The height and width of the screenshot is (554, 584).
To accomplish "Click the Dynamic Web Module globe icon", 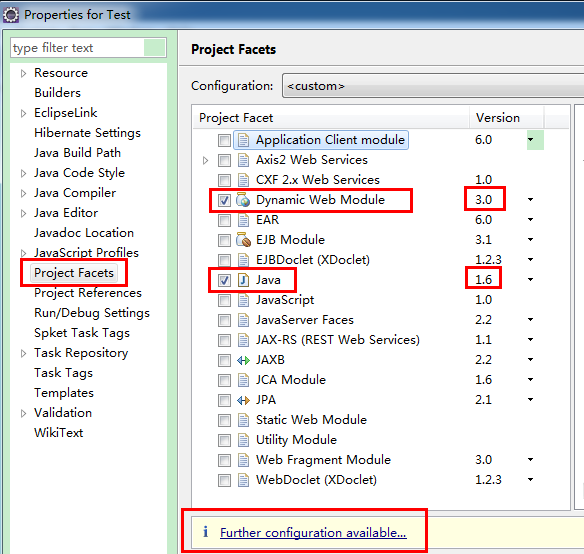I will (x=243, y=200).
